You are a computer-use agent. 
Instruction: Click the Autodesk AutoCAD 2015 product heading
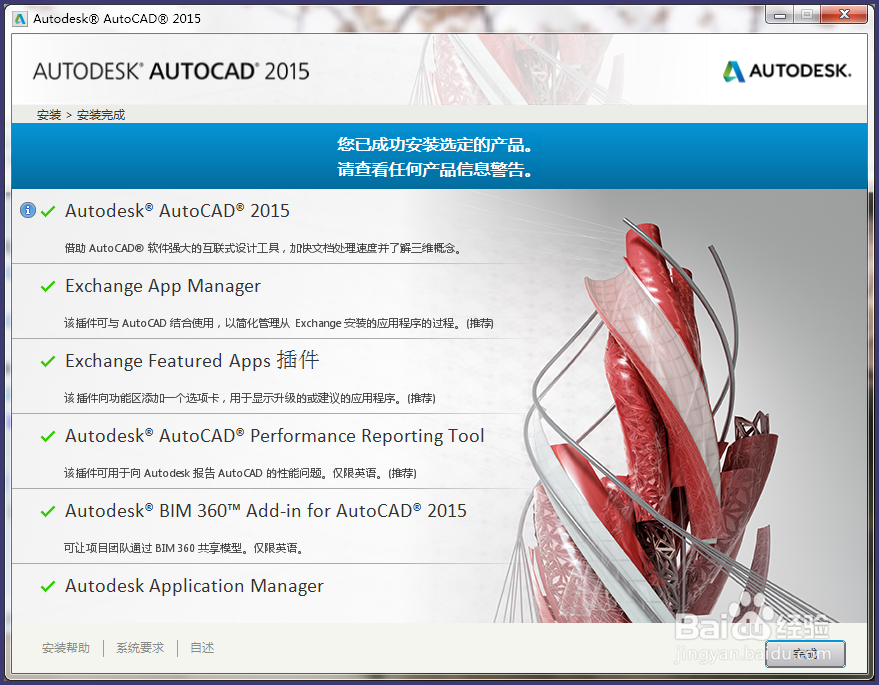coord(177,211)
